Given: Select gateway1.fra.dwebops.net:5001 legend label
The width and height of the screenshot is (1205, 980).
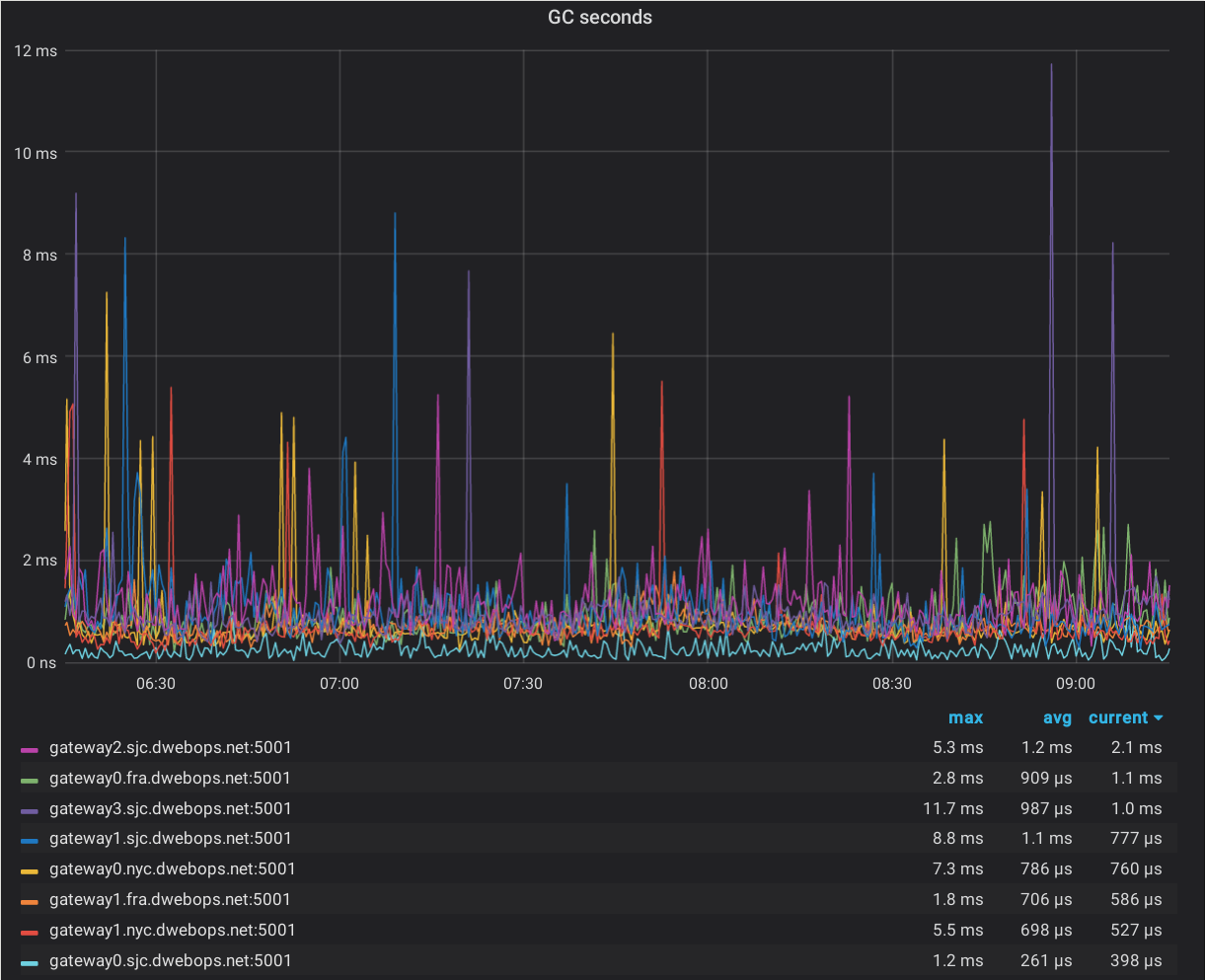Looking at the screenshot, I should (170, 900).
